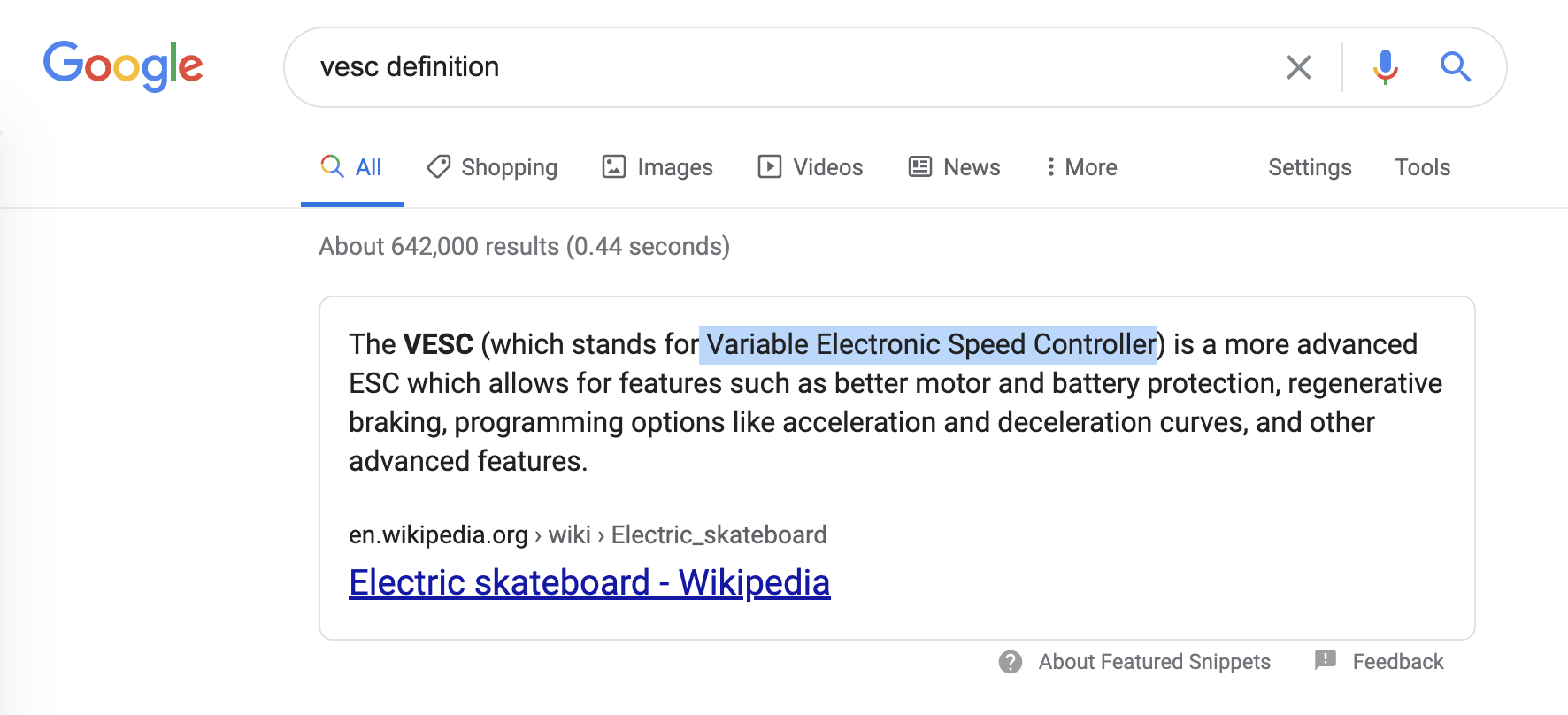Click the Shopping tag icon

[439, 166]
